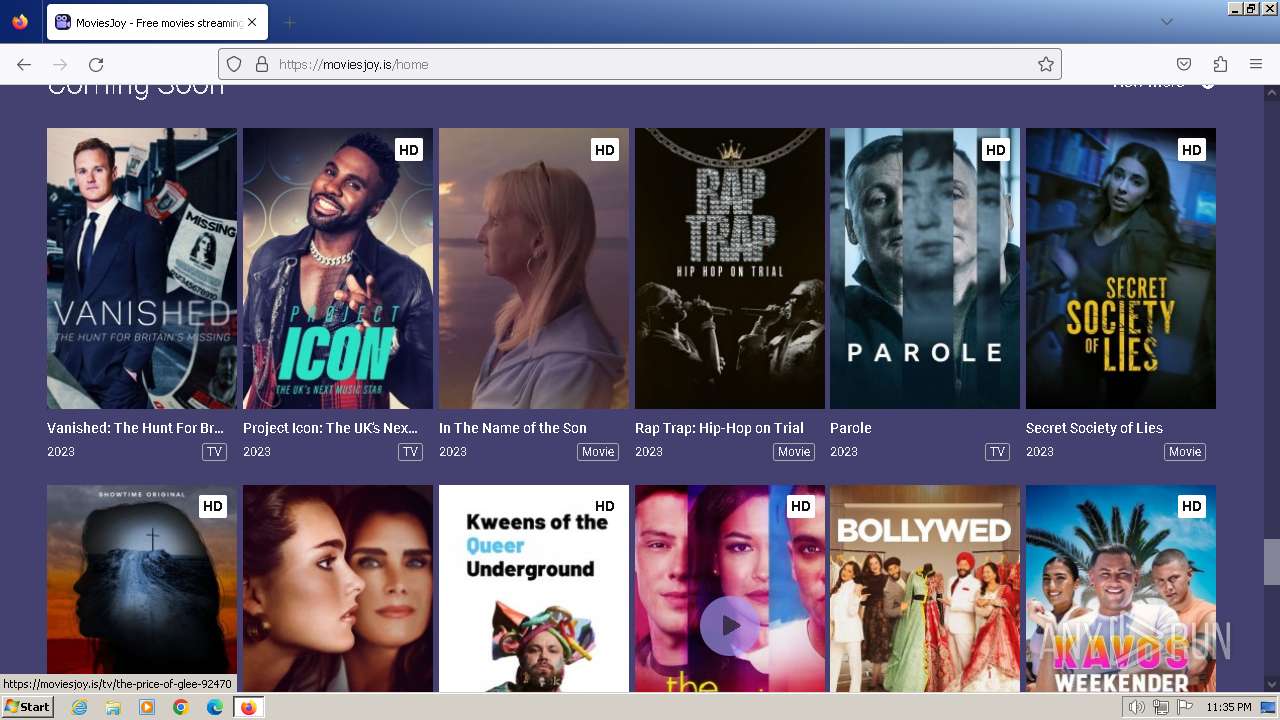View site security padlock info
This screenshot has width=1280, height=720.
tap(262, 64)
